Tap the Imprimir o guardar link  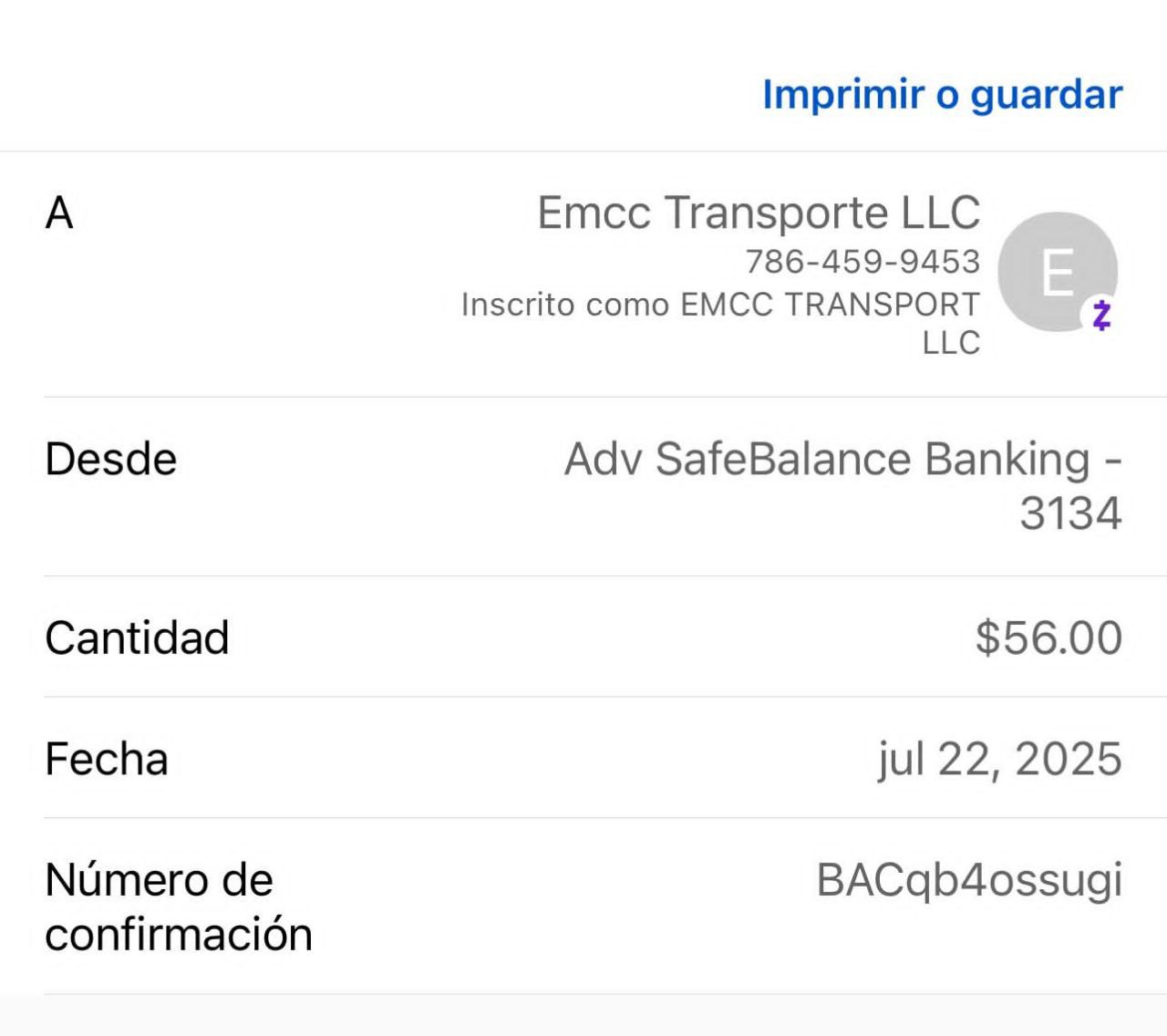pyautogui.click(x=942, y=95)
